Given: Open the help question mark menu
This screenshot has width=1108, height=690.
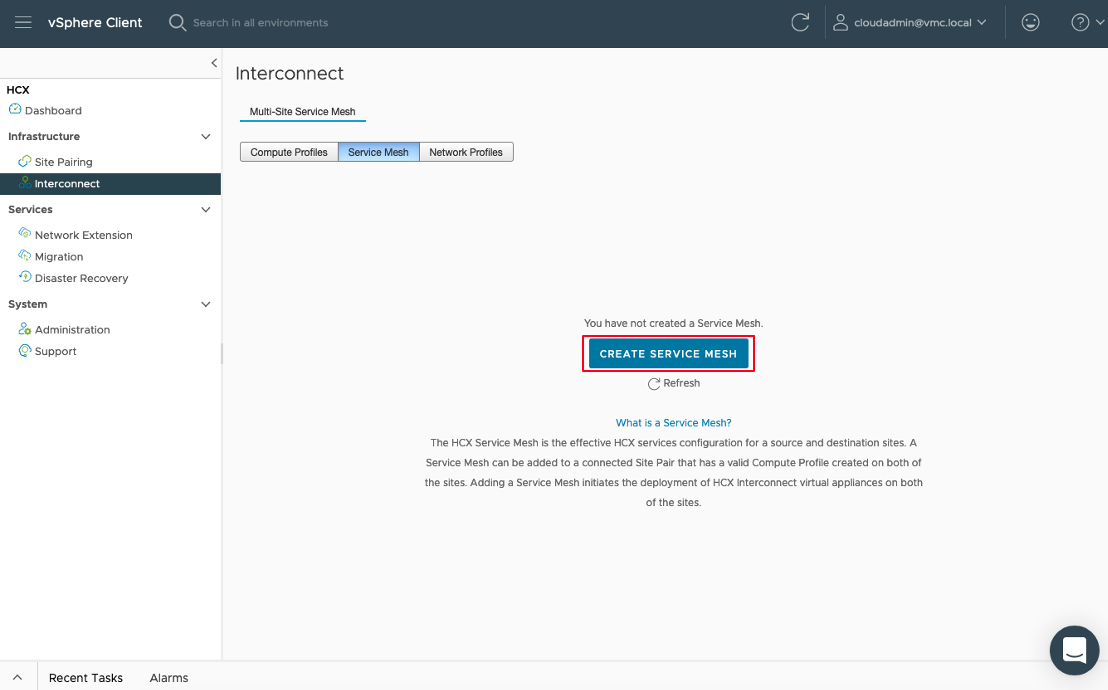Looking at the screenshot, I should tap(1080, 23).
